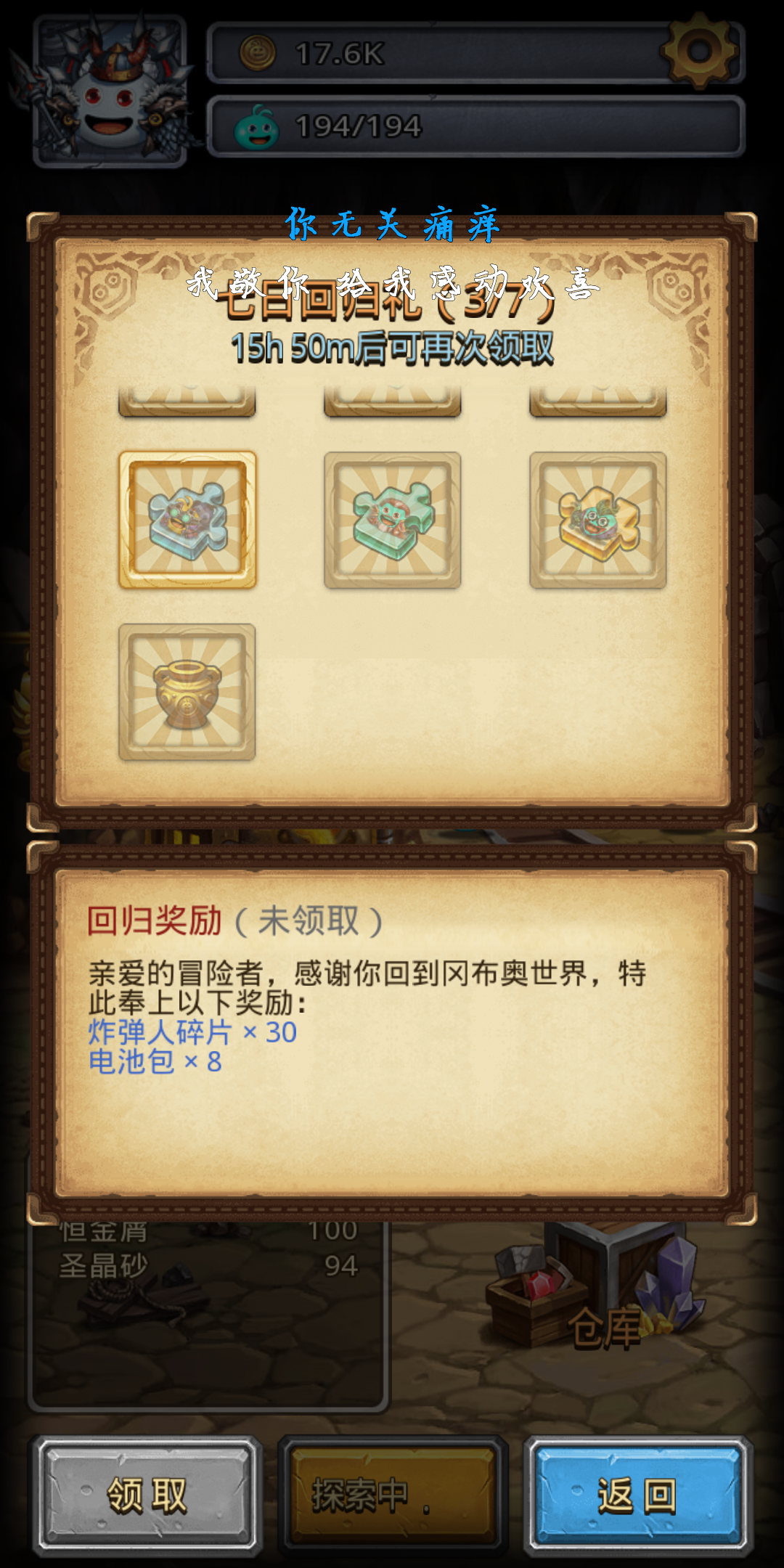
Task: Tap the partially hidden right top reward tile
Action: [597, 401]
